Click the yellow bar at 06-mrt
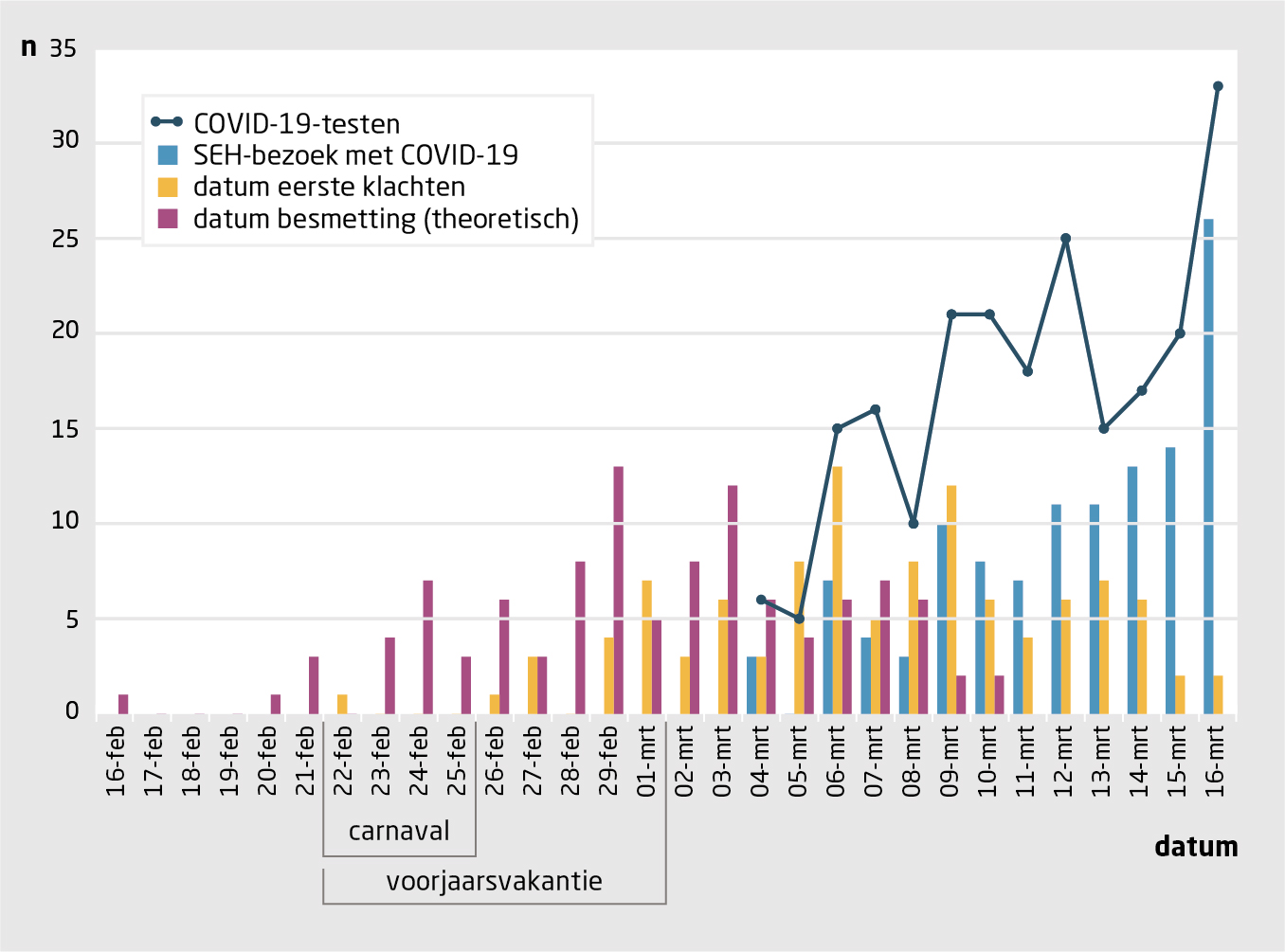Viewport: 1285px width, 952px height. coord(838,589)
